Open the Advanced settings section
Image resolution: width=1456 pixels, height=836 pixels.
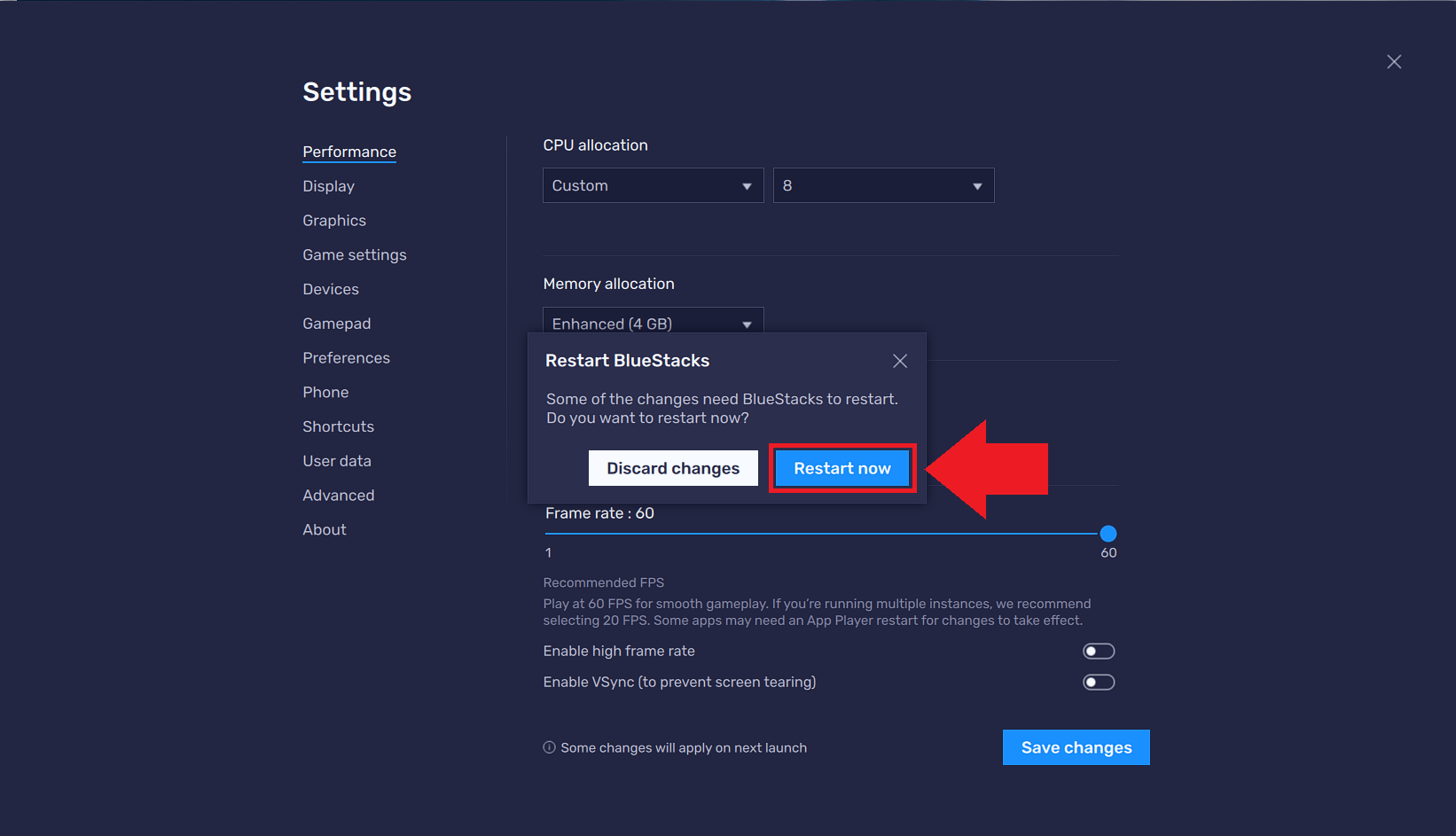338,496
